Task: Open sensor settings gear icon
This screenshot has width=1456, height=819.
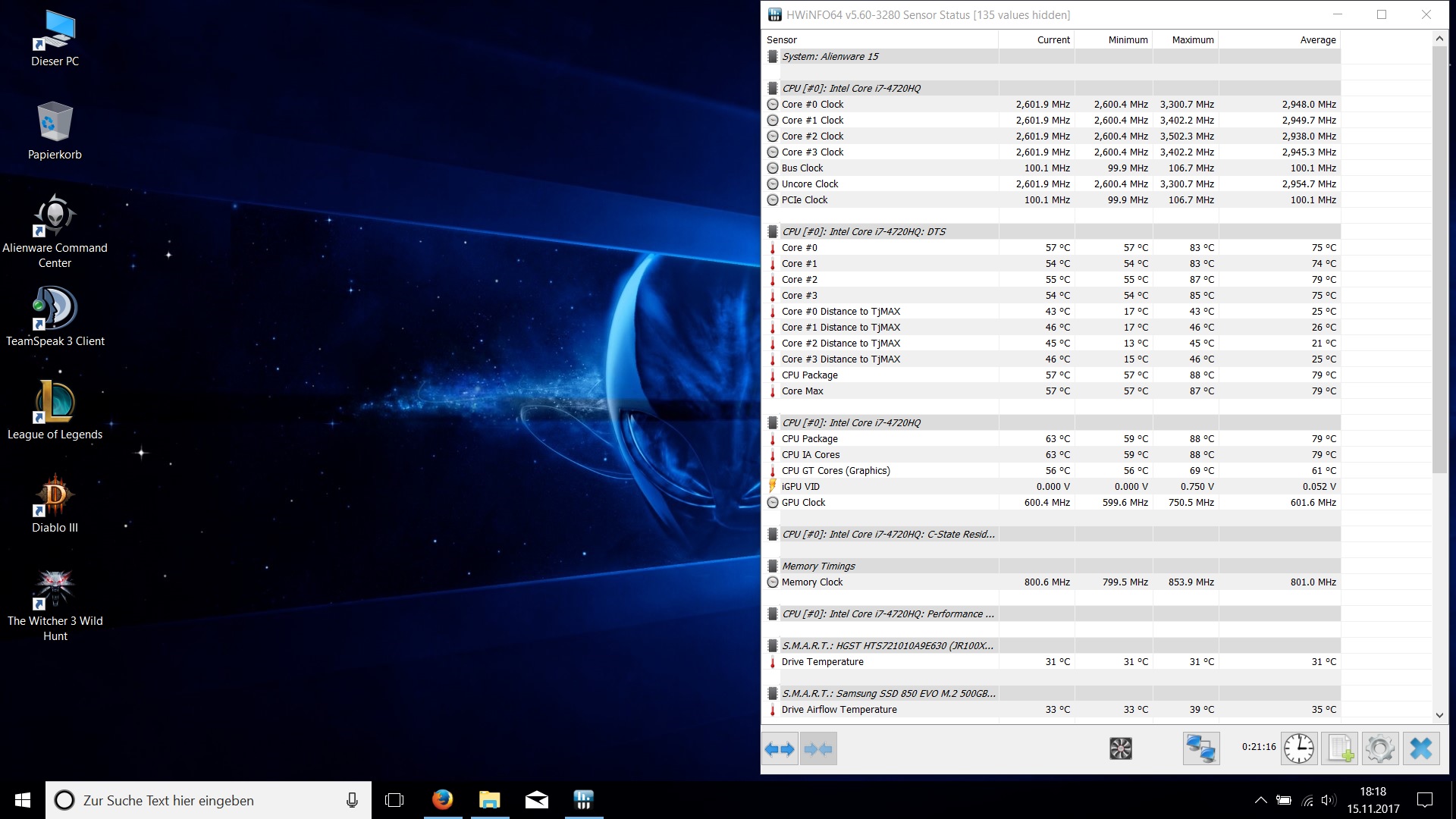Action: click(1379, 748)
